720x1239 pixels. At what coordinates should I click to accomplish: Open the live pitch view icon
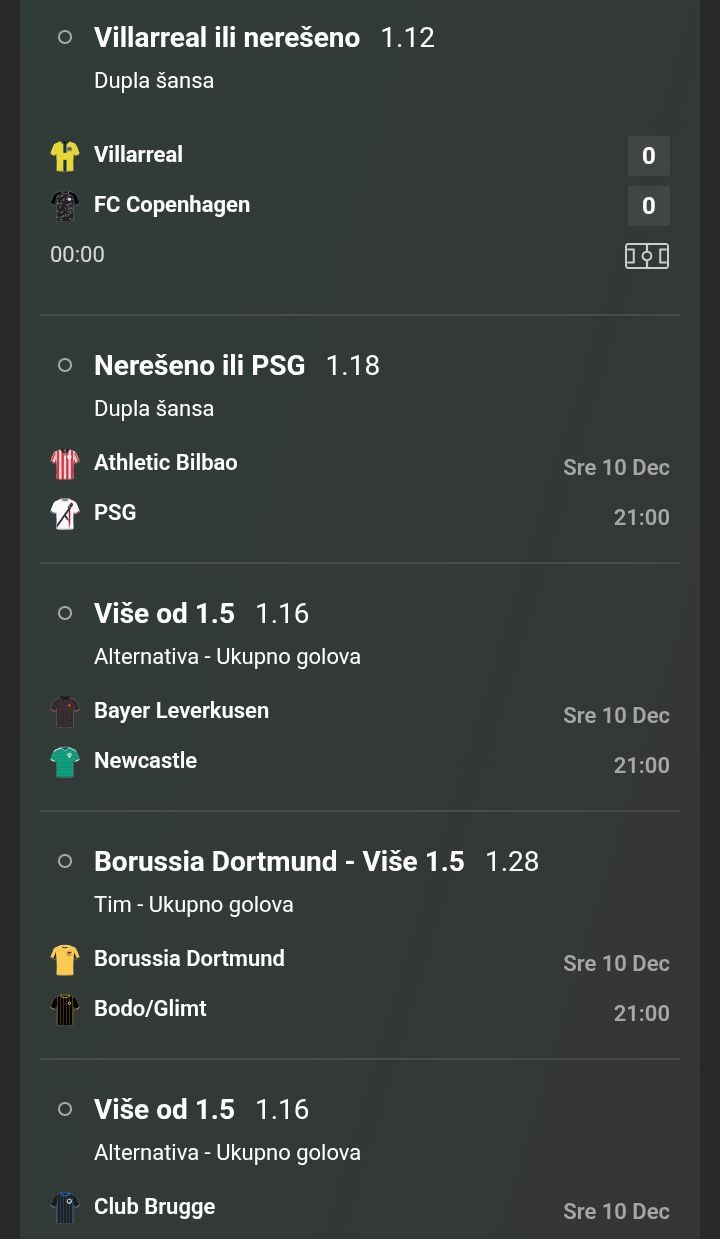click(x=647, y=256)
